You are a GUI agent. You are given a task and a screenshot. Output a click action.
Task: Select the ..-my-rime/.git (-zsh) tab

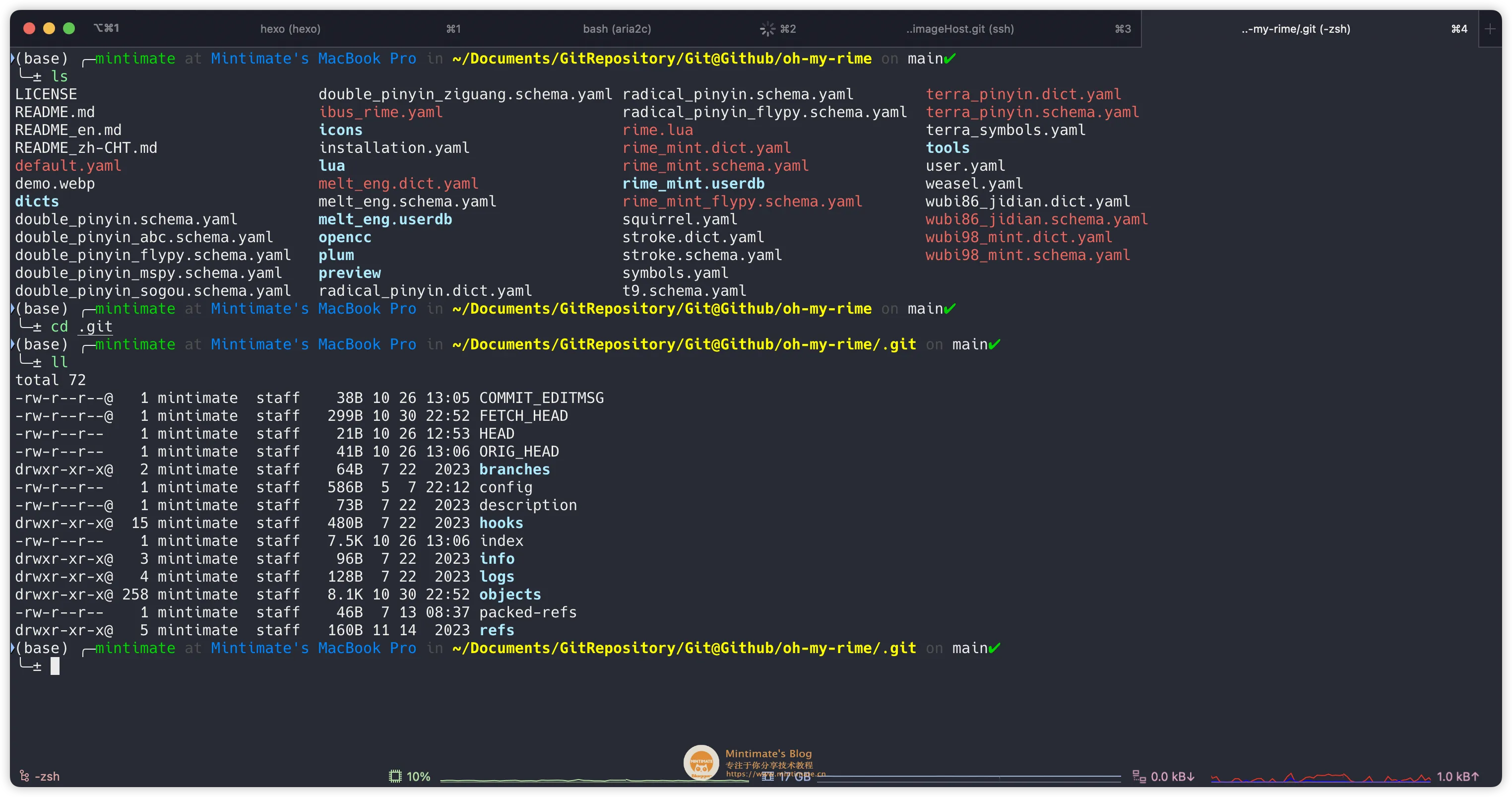1296,29
